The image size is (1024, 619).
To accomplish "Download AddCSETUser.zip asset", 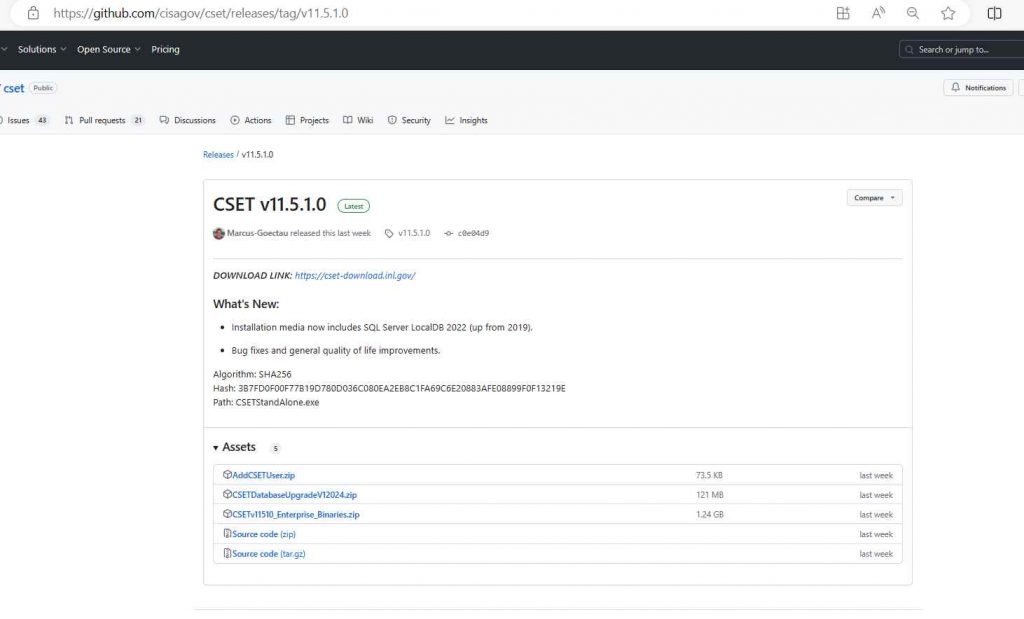I will click(x=264, y=475).
